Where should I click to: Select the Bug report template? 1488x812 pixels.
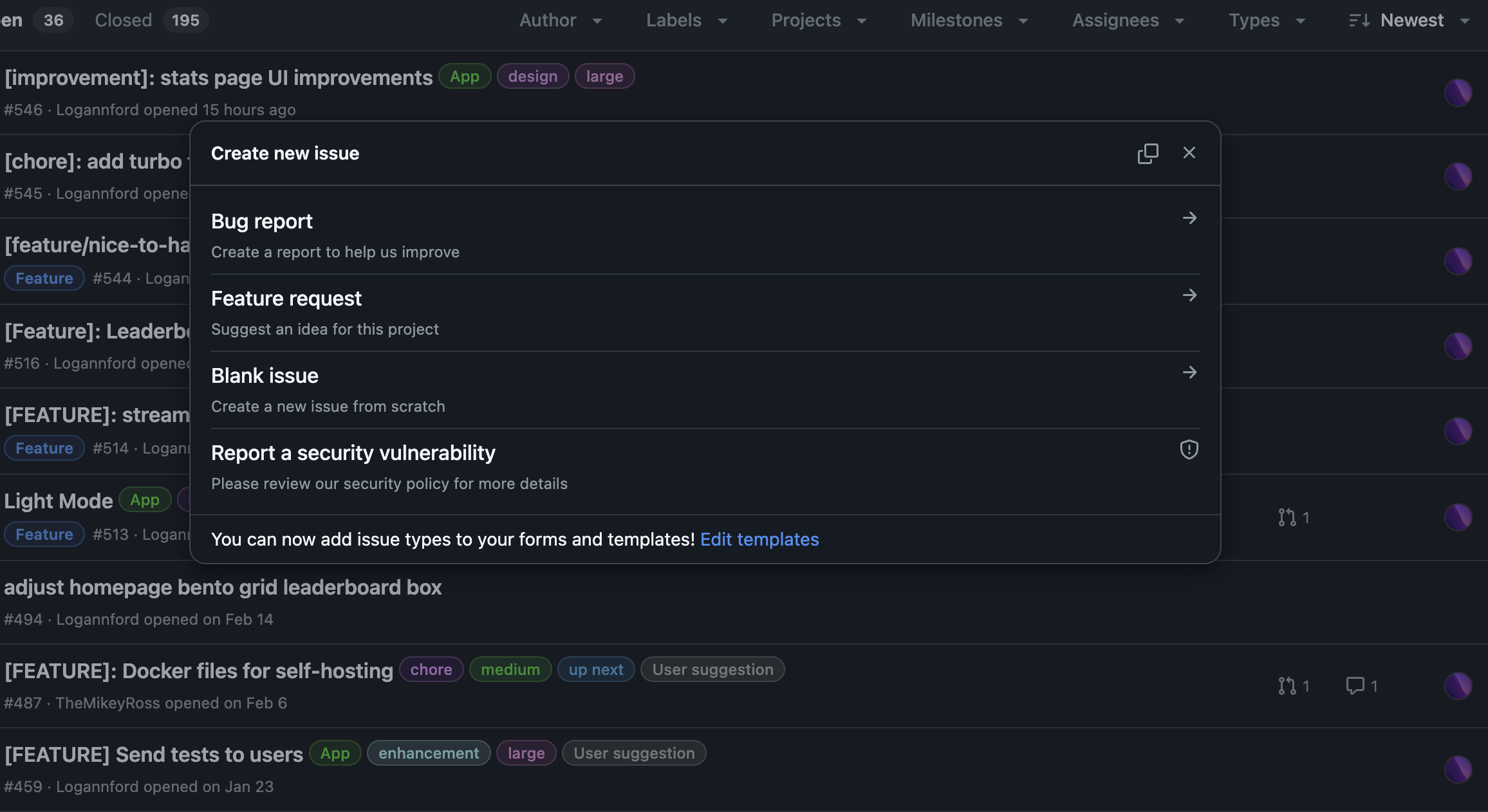262,221
